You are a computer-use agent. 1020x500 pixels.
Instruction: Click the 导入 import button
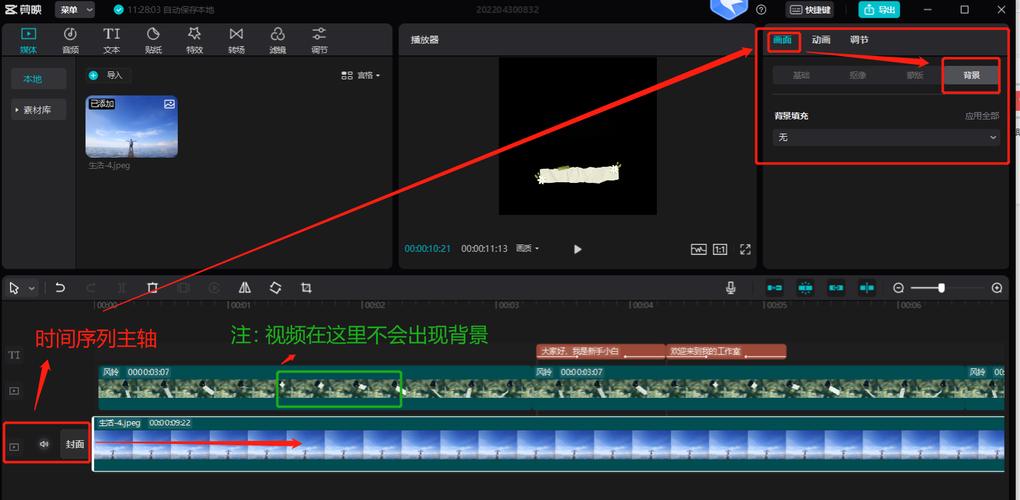pos(109,75)
